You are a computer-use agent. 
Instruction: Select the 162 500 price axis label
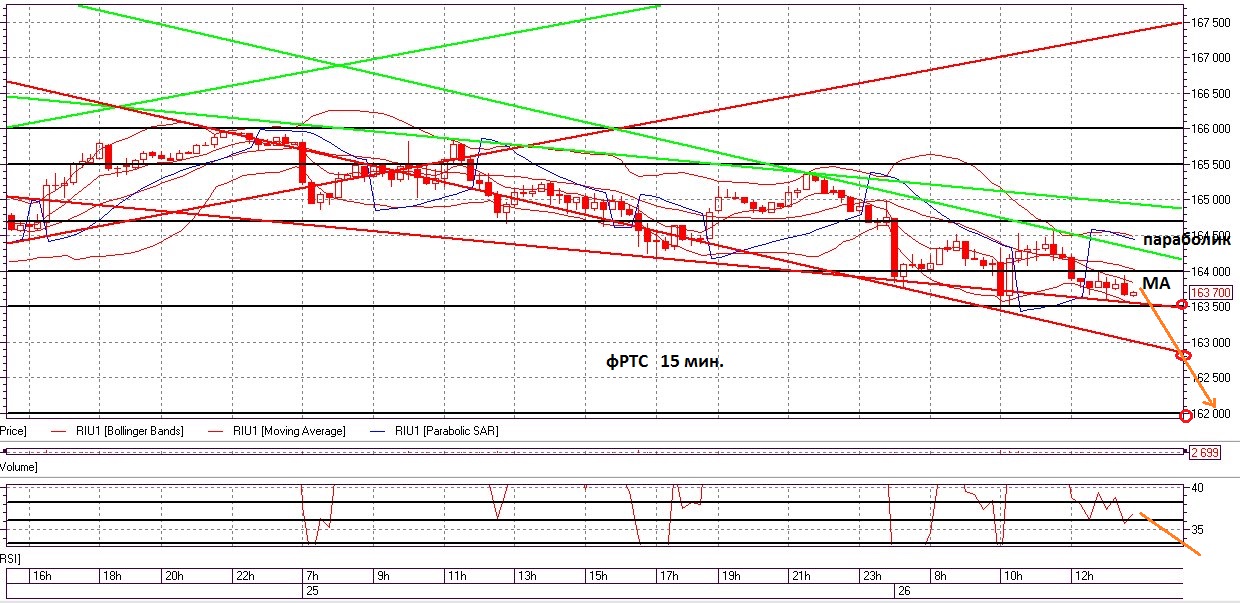pos(1210,378)
